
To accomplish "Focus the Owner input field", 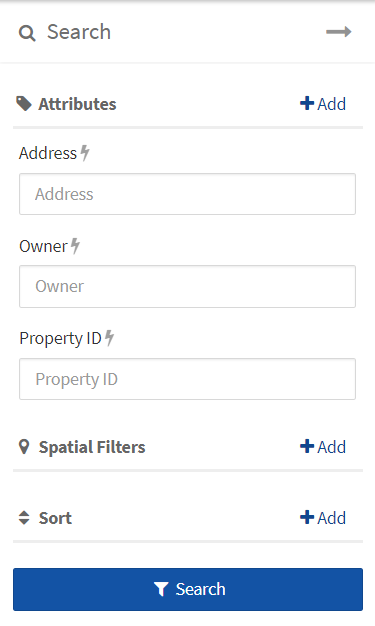I will coord(187,286).
